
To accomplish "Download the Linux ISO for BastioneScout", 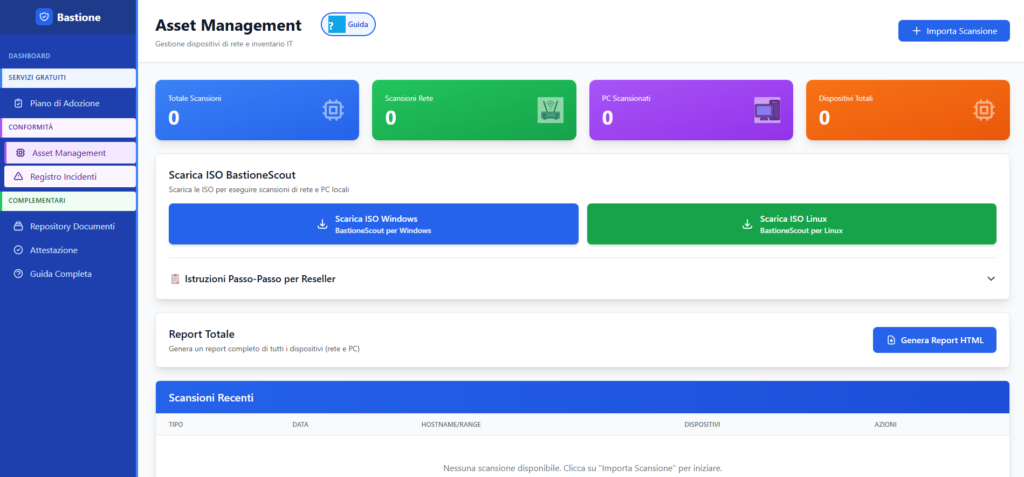I will (791, 224).
